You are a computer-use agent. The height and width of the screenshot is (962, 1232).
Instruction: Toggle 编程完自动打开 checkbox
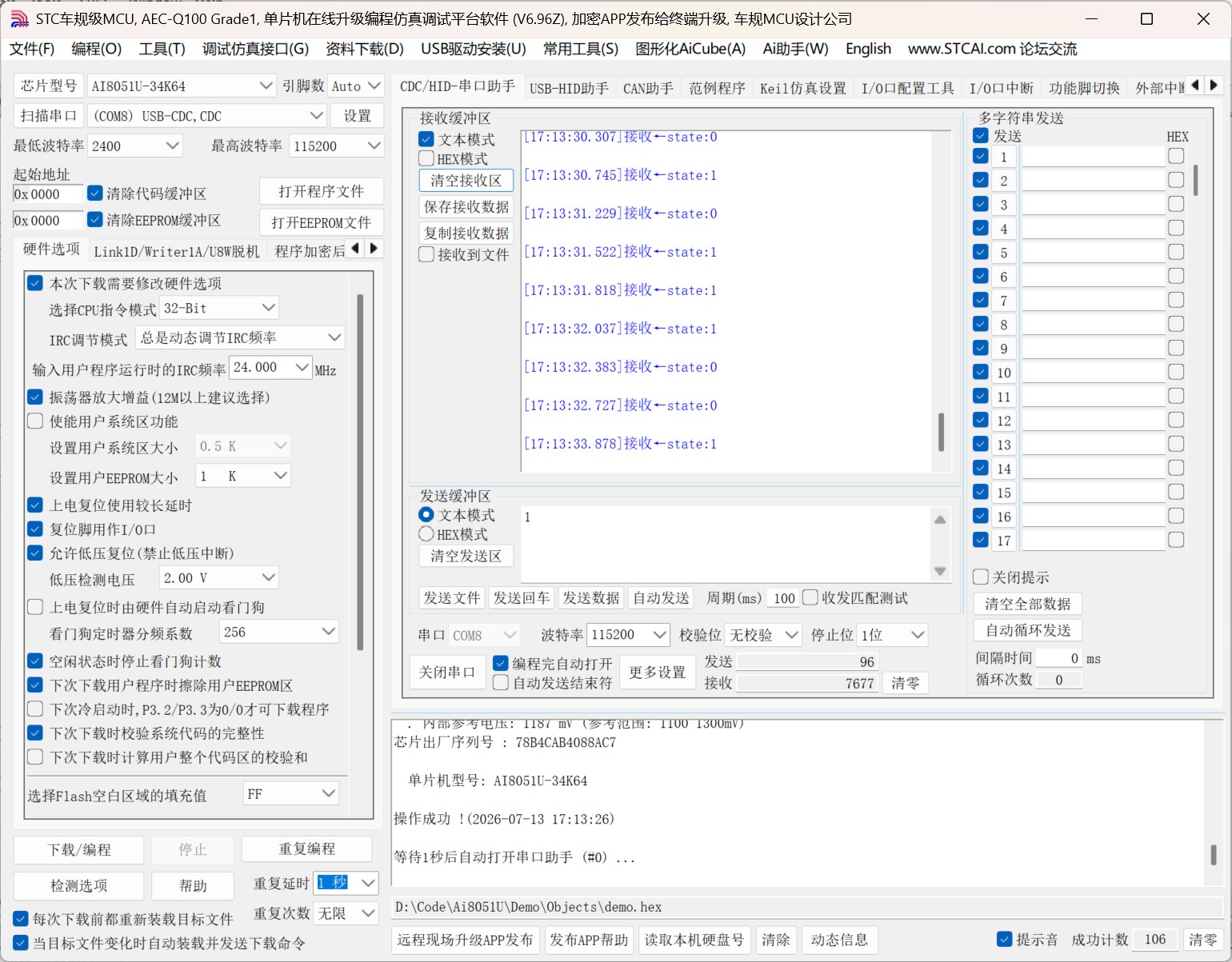click(501, 663)
